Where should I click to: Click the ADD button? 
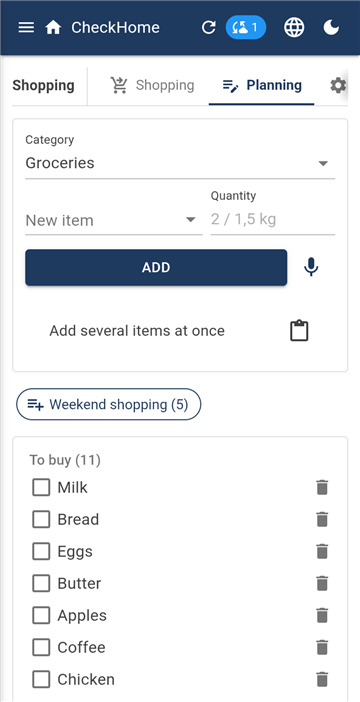click(x=156, y=267)
